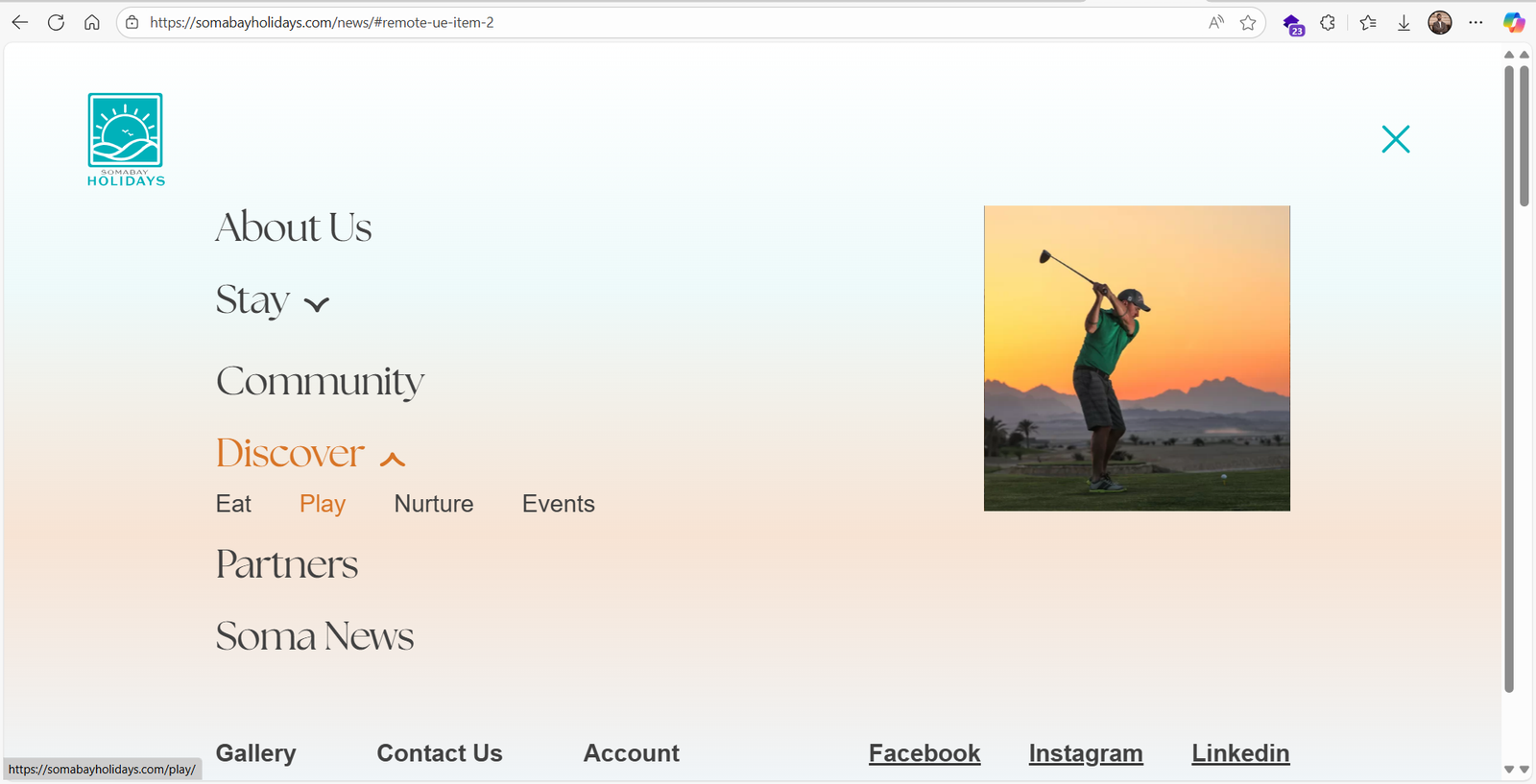Open Copilot sidebar
Screen dimensions: 1536x784
tap(1514, 22)
